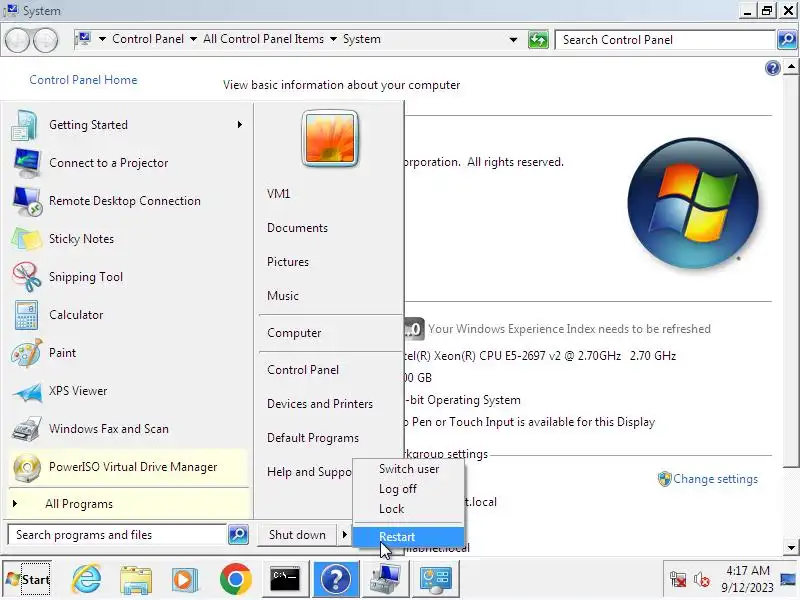This screenshot has height=600, width=800.
Task: Open dropdown arrow after All Control Panel Items
Action: 333,39
